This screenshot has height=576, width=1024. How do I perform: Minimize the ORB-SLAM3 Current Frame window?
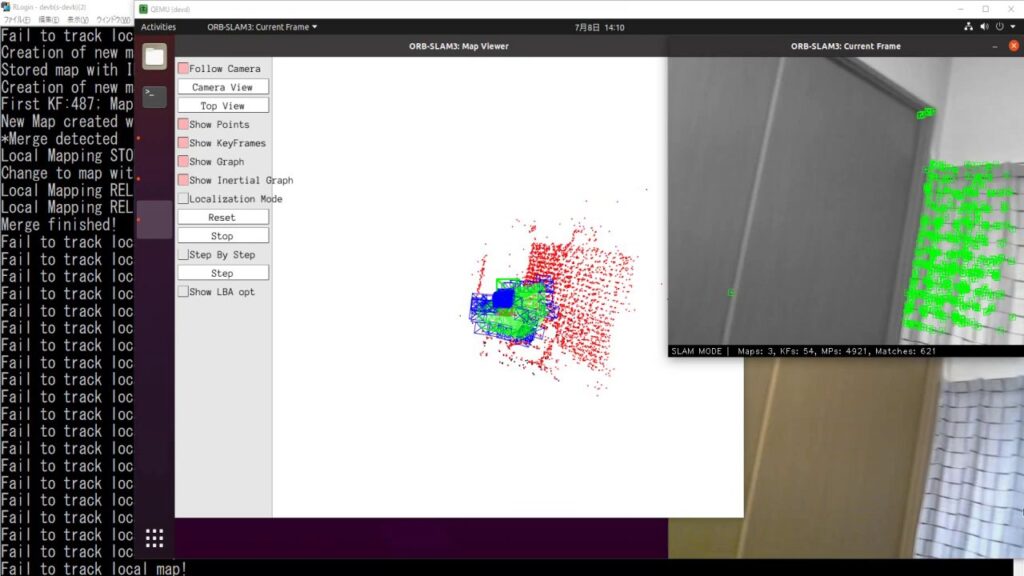tap(994, 46)
